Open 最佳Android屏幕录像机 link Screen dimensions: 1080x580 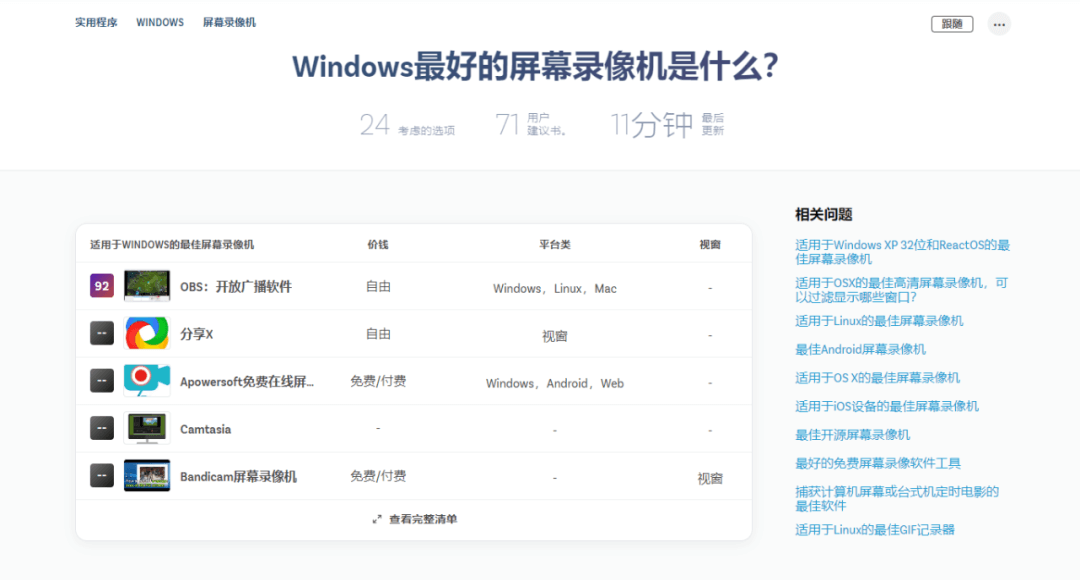[x=860, y=349]
